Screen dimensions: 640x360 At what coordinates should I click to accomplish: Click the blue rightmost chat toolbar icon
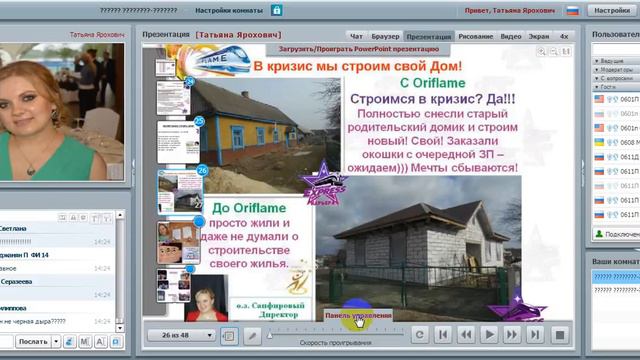coord(116,342)
